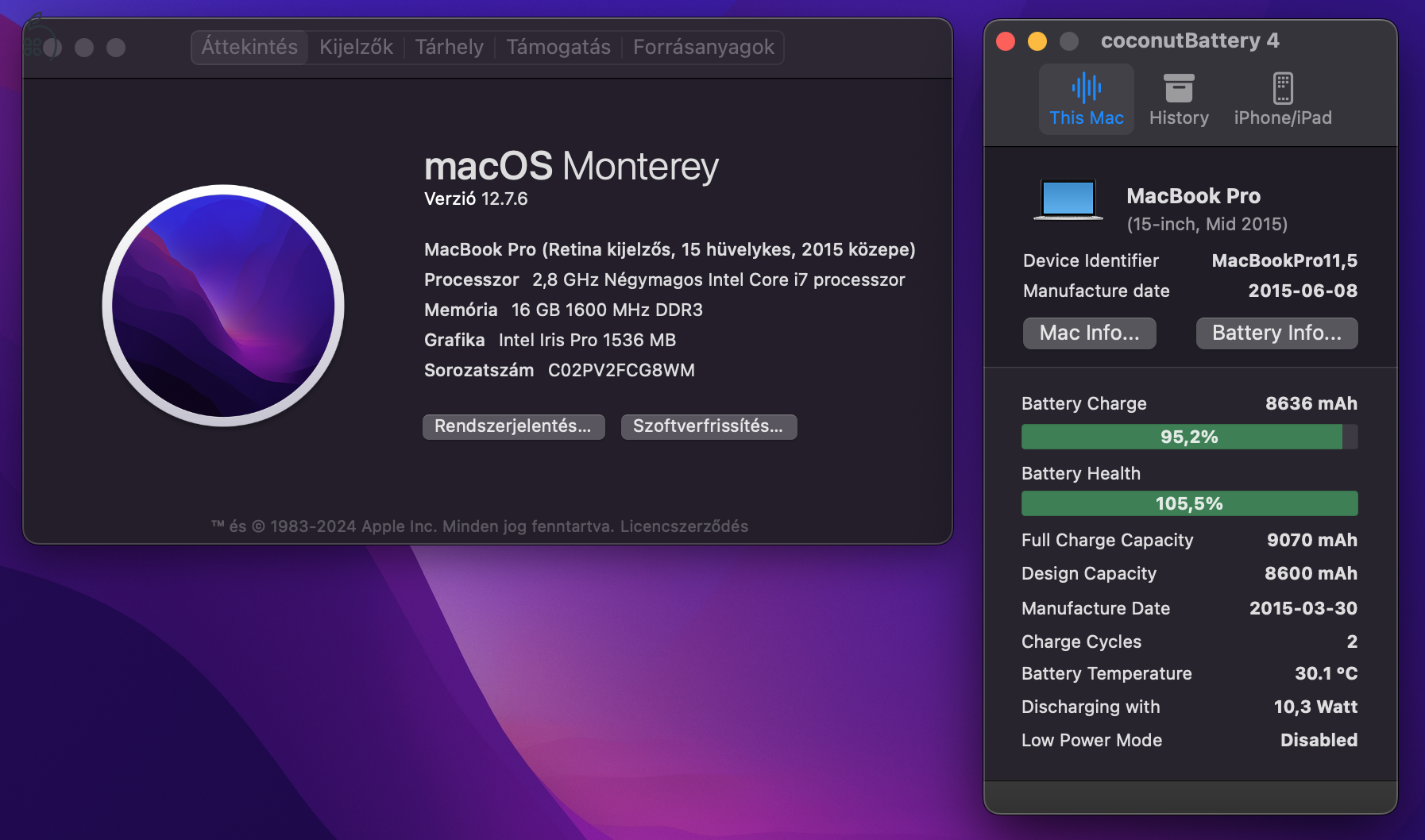Open Rendszerjelentés system report

pos(513,426)
